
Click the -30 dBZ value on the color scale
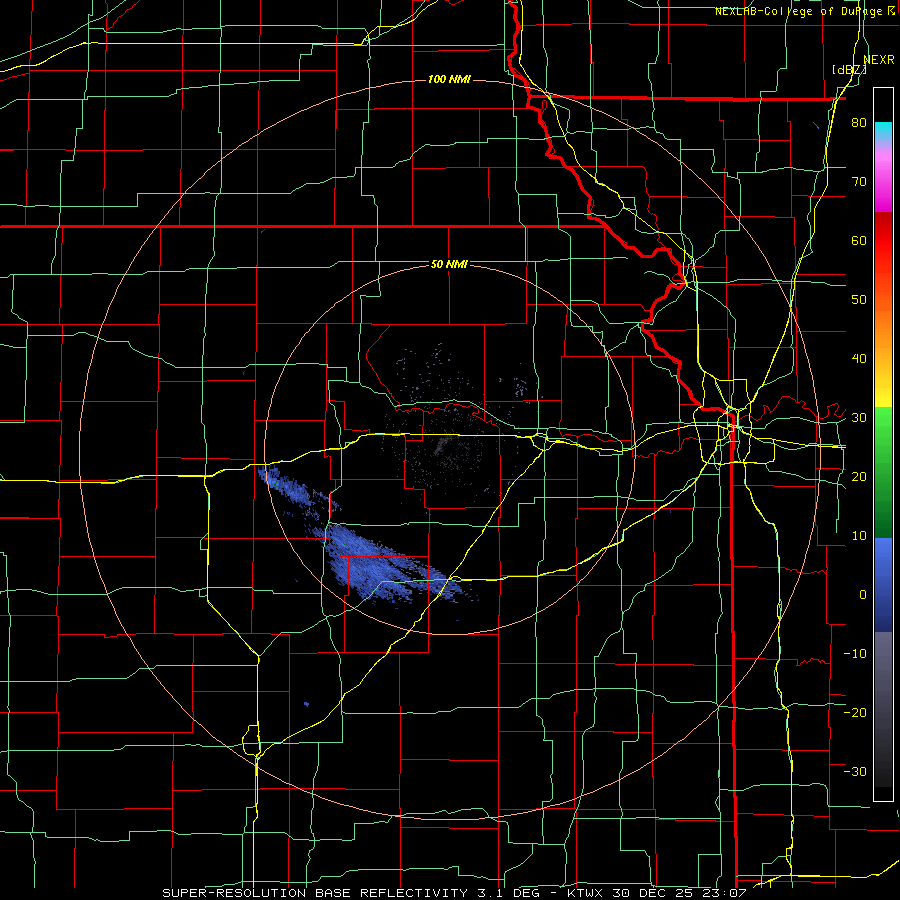pyautogui.click(x=855, y=771)
